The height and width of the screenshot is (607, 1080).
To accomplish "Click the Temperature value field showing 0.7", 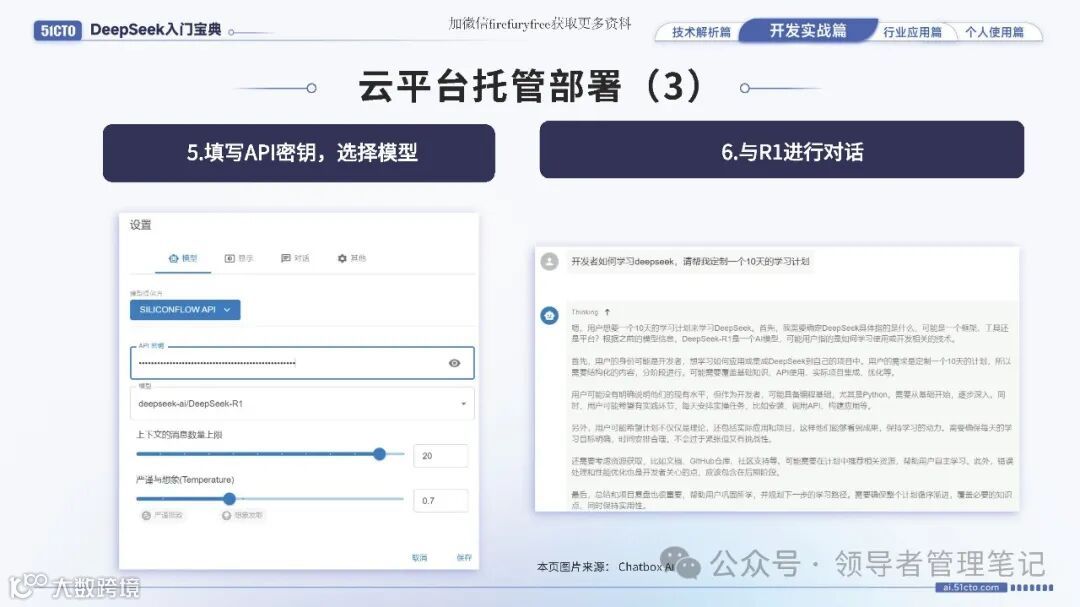I will [x=441, y=501].
